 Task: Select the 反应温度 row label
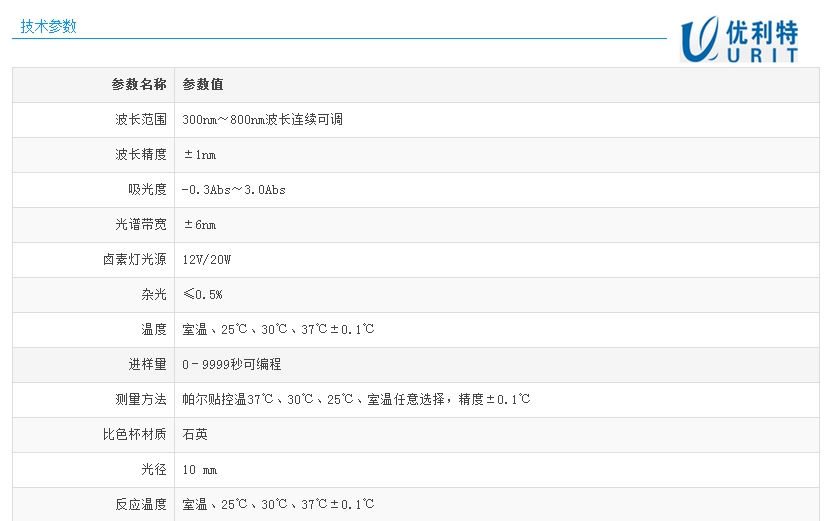(x=141, y=505)
